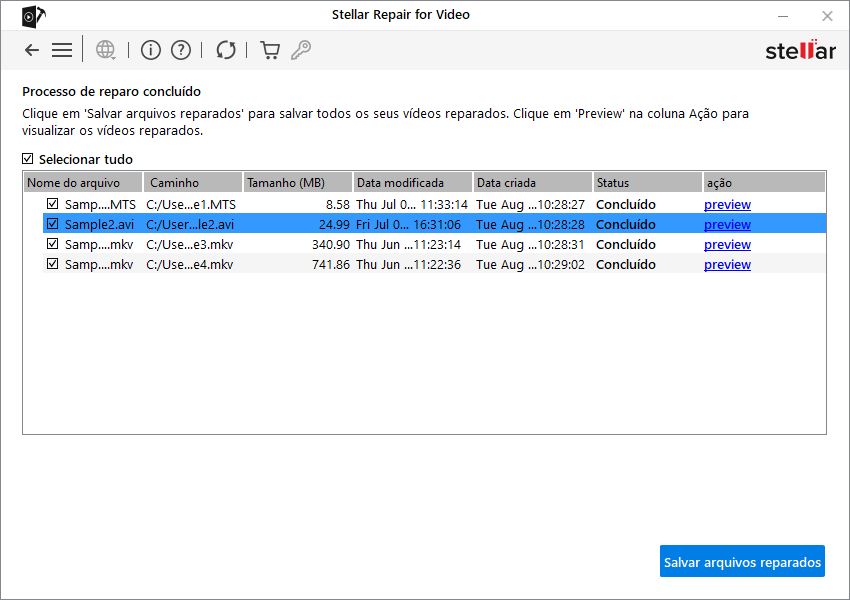Open the help question mark icon
The width and height of the screenshot is (850, 600).
(181, 50)
